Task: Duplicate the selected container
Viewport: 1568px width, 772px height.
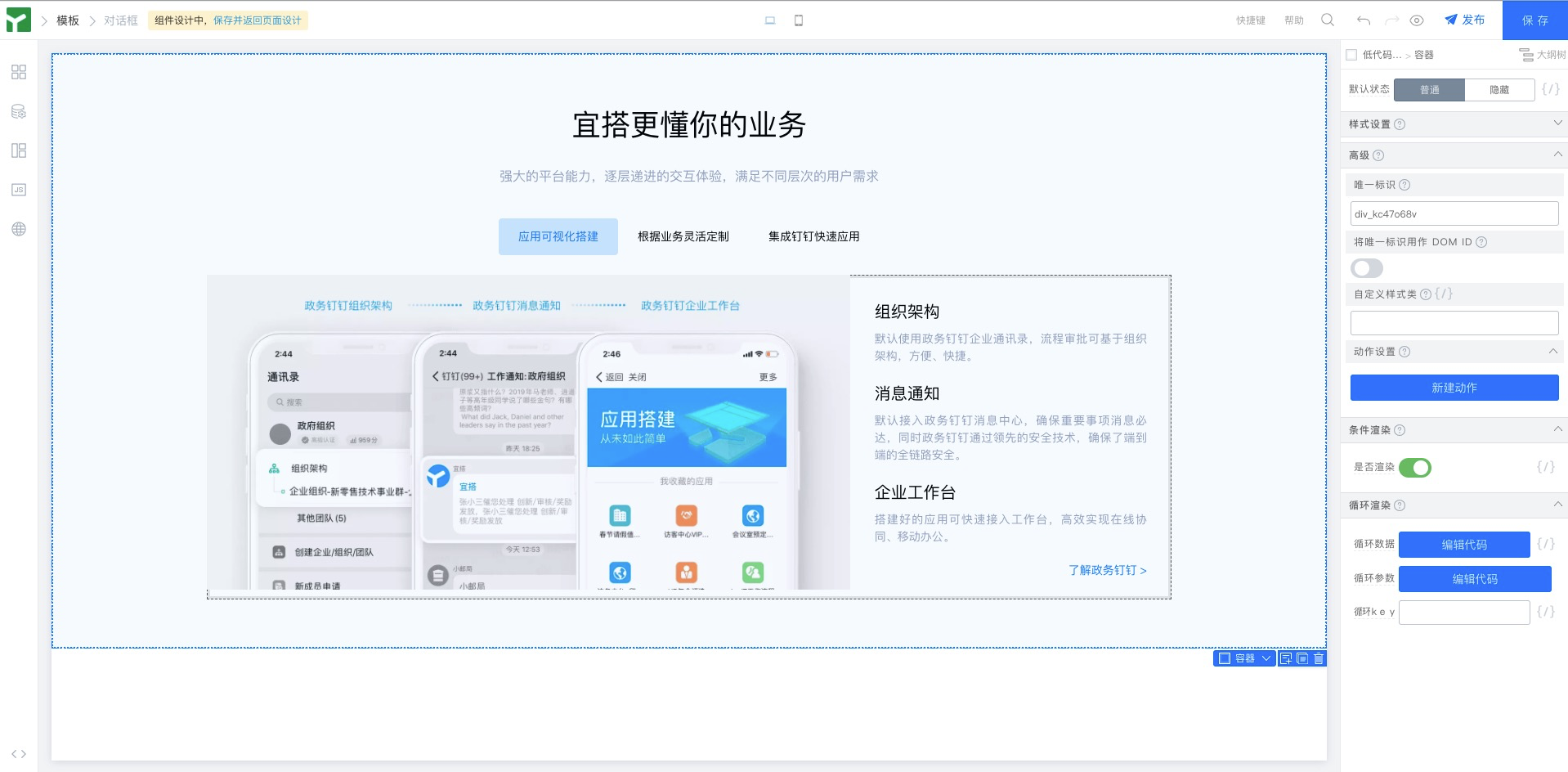Action: (1302, 658)
